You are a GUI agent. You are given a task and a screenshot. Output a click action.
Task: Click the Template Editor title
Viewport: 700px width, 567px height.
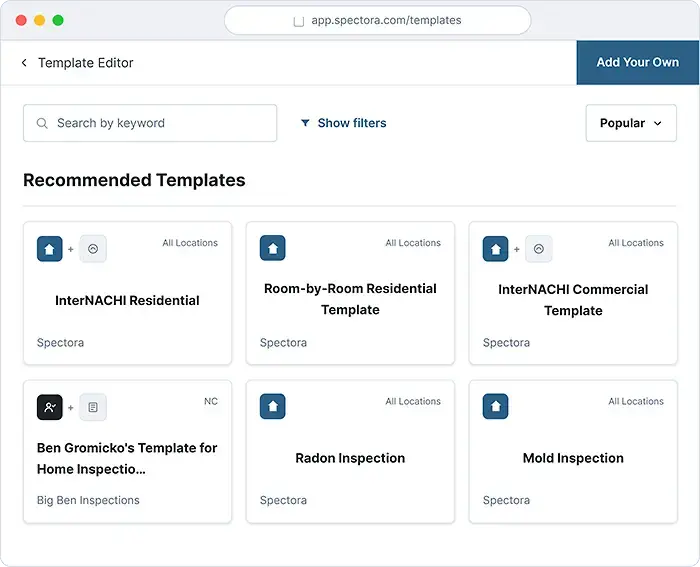pyautogui.click(x=86, y=63)
